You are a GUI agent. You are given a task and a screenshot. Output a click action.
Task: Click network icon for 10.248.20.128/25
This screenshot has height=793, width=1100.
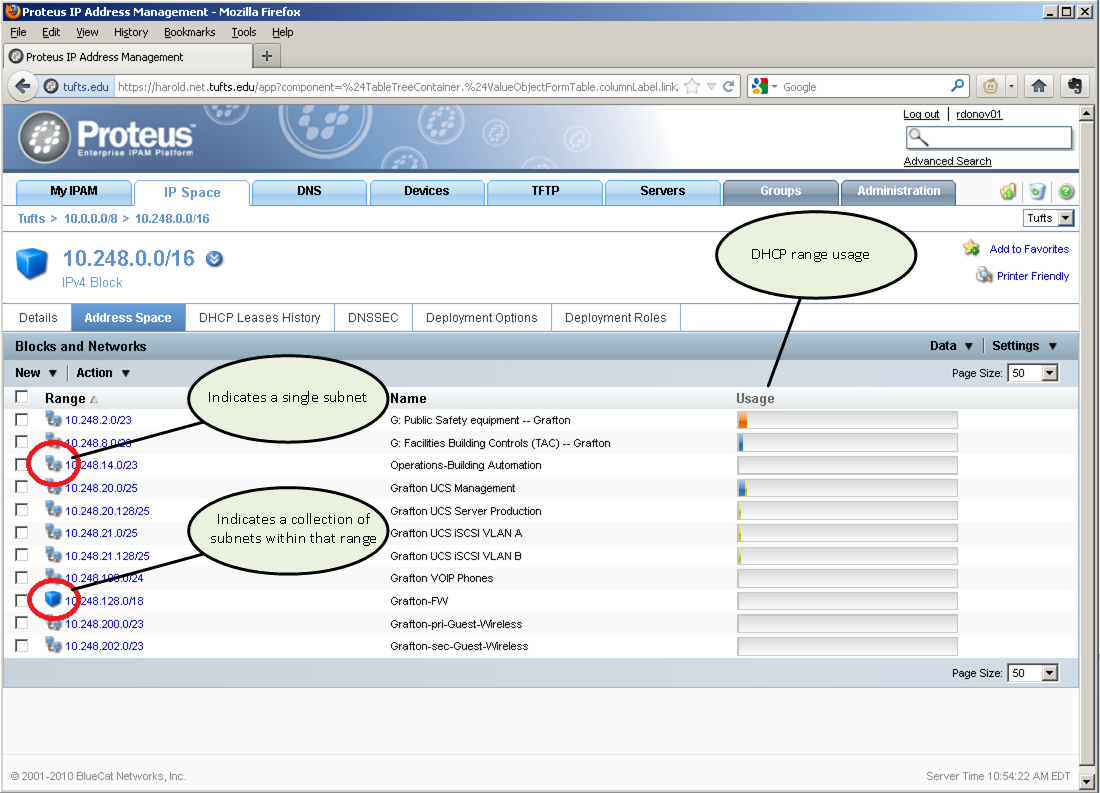tap(53, 509)
